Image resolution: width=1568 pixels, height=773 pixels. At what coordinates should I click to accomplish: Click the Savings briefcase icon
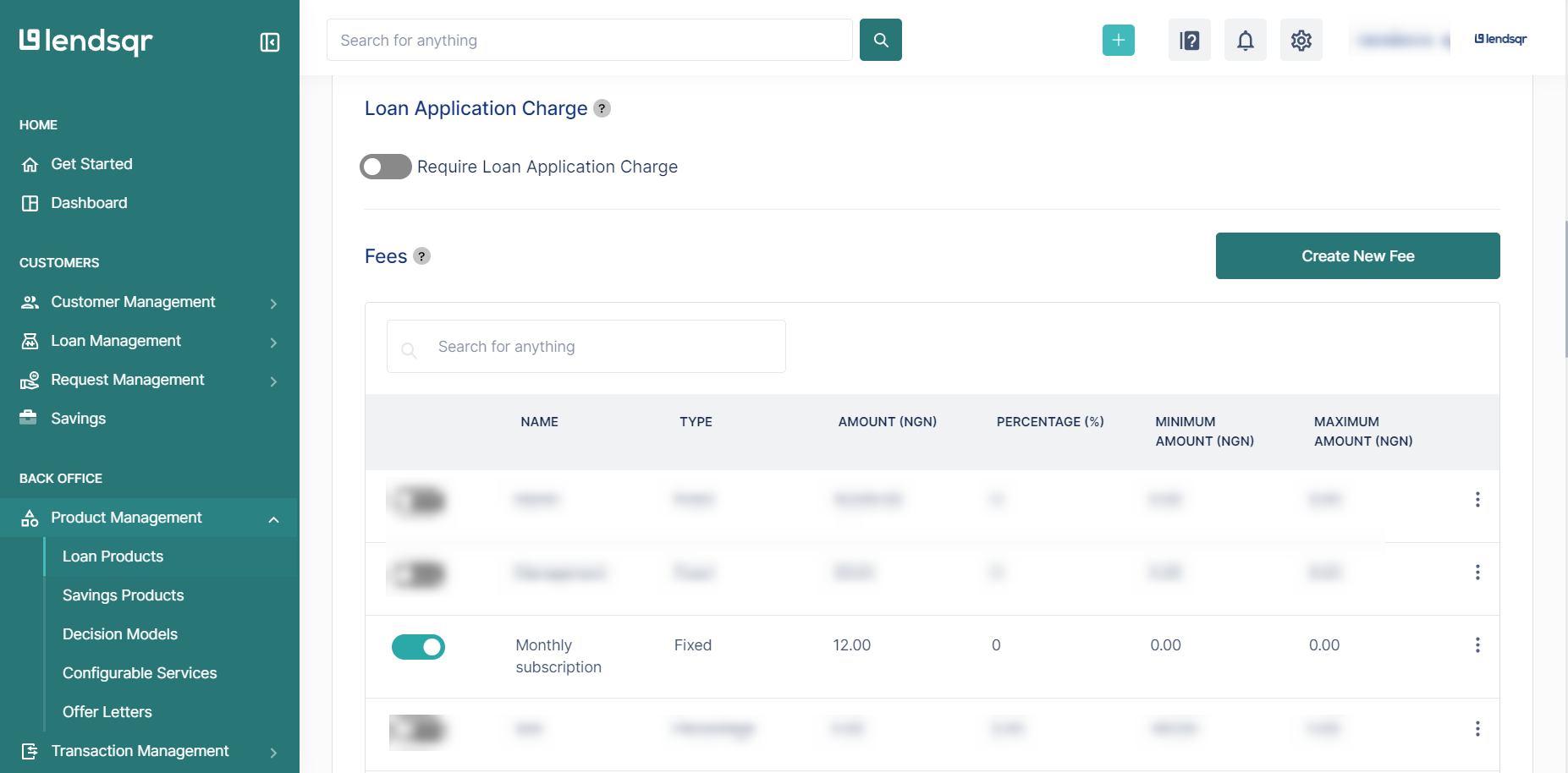[28, 418]
